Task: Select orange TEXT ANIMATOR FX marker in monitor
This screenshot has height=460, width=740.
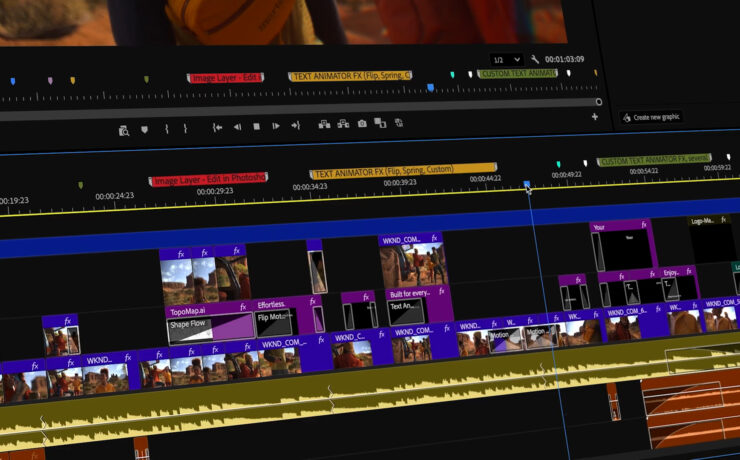Action: click(x=350, y=75)
